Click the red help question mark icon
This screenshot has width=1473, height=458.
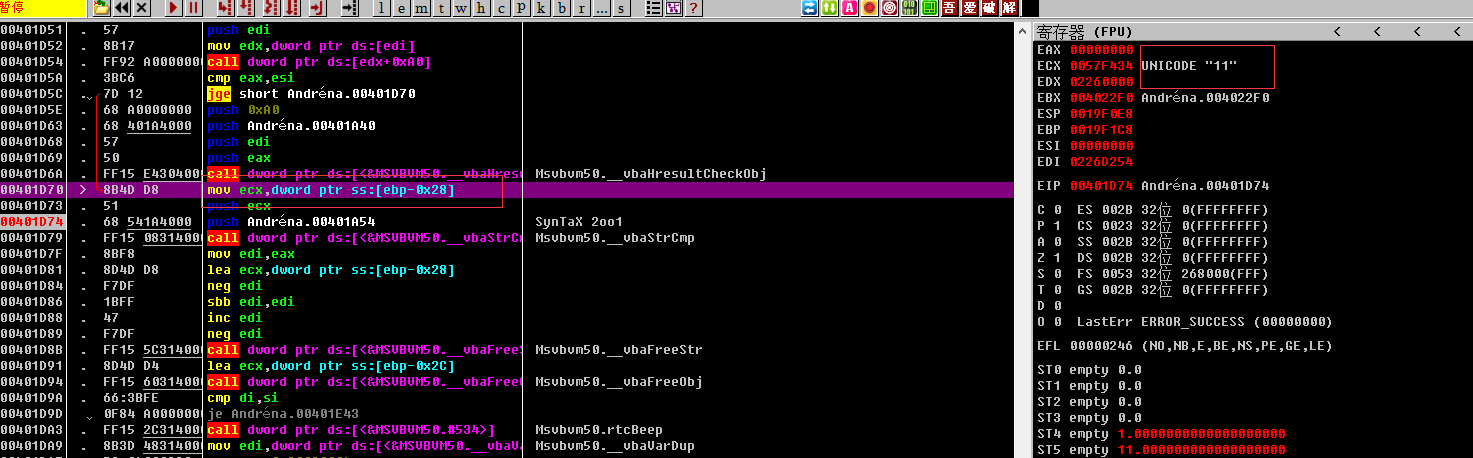pyautogui.click(x=692, y=8)
